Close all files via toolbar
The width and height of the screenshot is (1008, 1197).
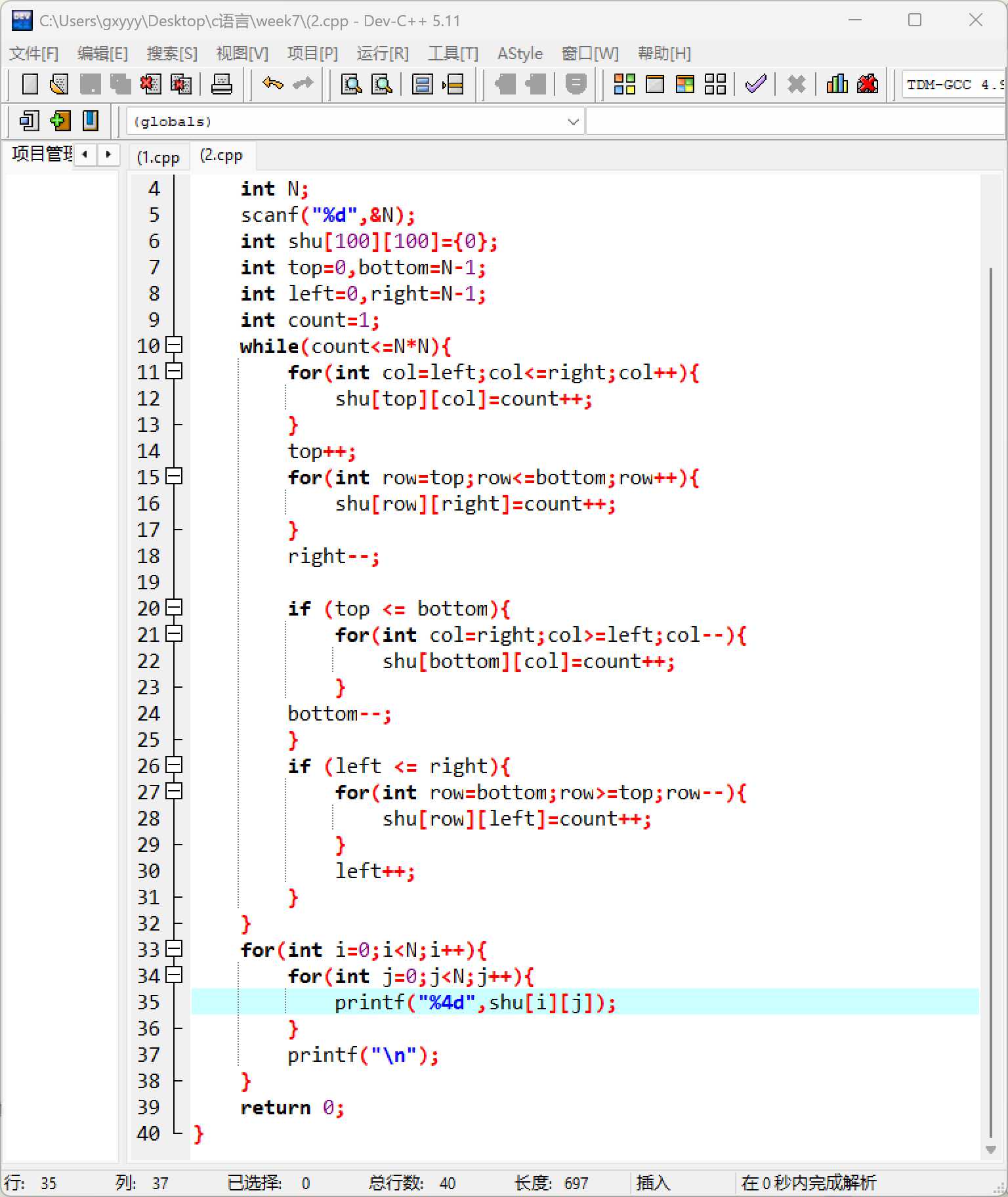(x=180, y=84)
